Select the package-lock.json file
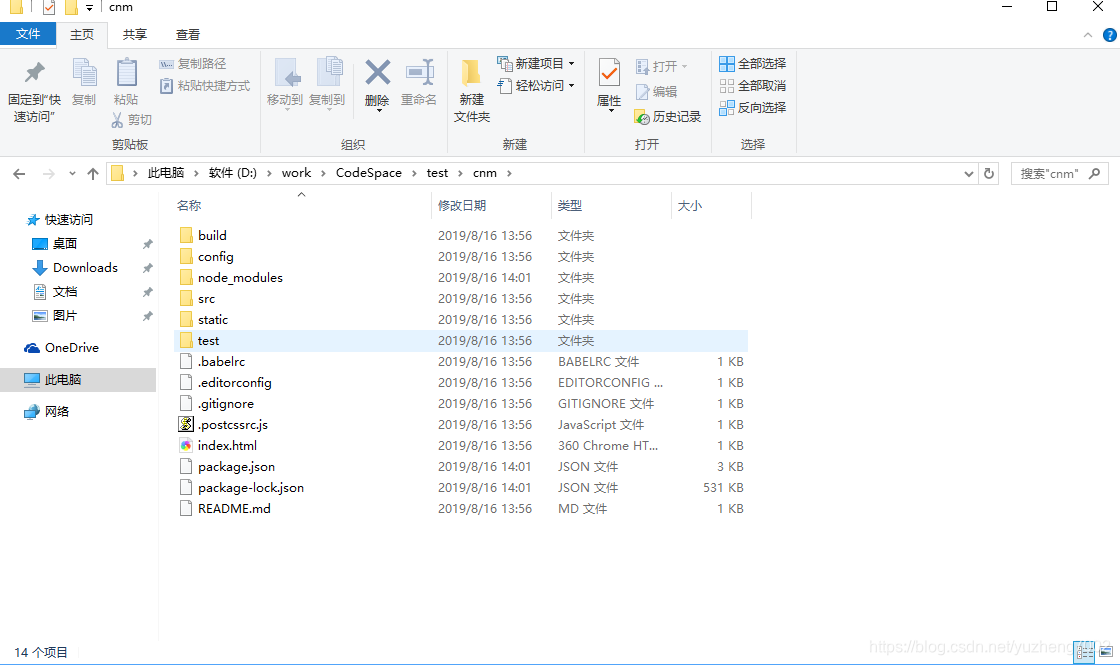Screen dimensions: 1120x665 pyautogui.click(x=461, y=488)
